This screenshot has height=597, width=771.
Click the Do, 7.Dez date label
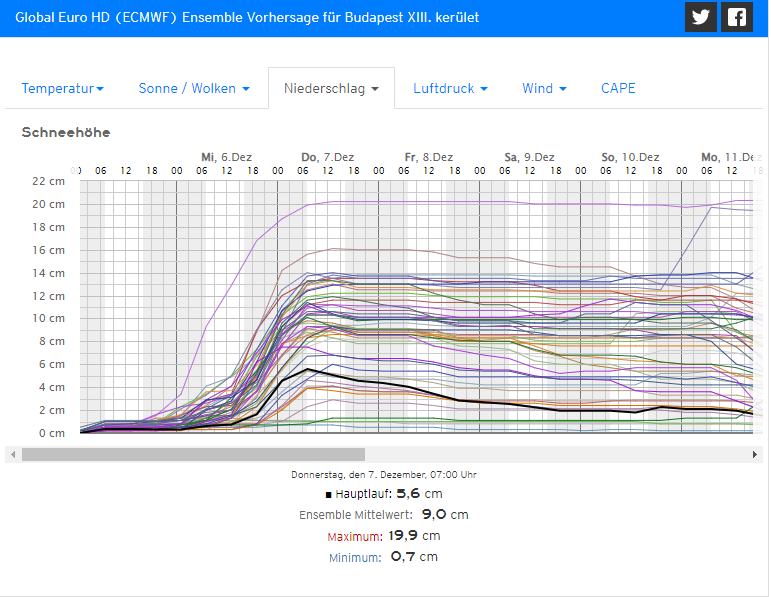click(328, 157)
